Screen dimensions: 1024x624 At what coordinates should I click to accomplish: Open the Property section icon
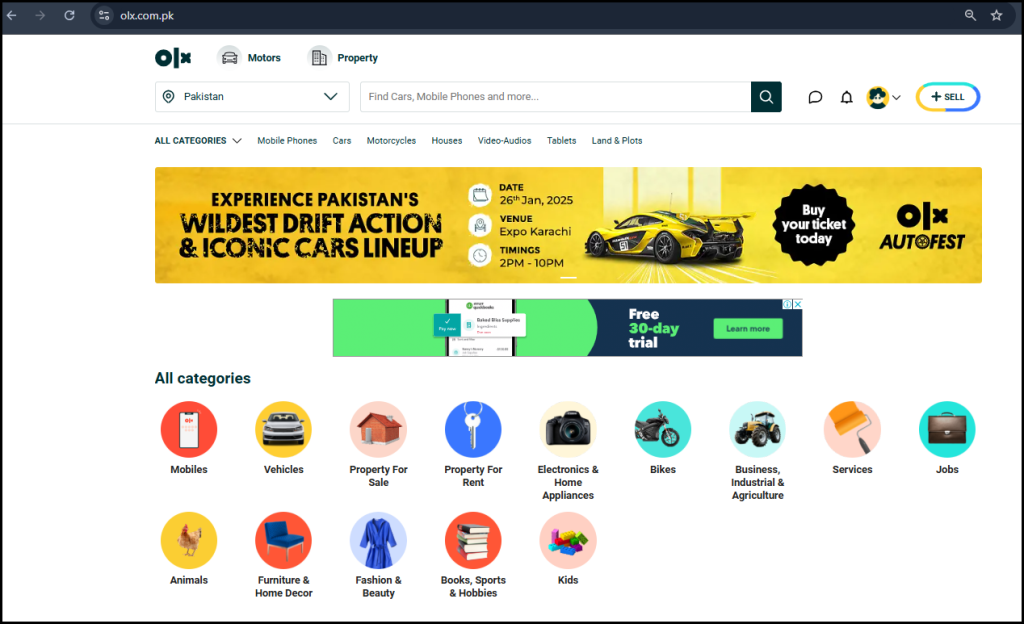point(320,57)
